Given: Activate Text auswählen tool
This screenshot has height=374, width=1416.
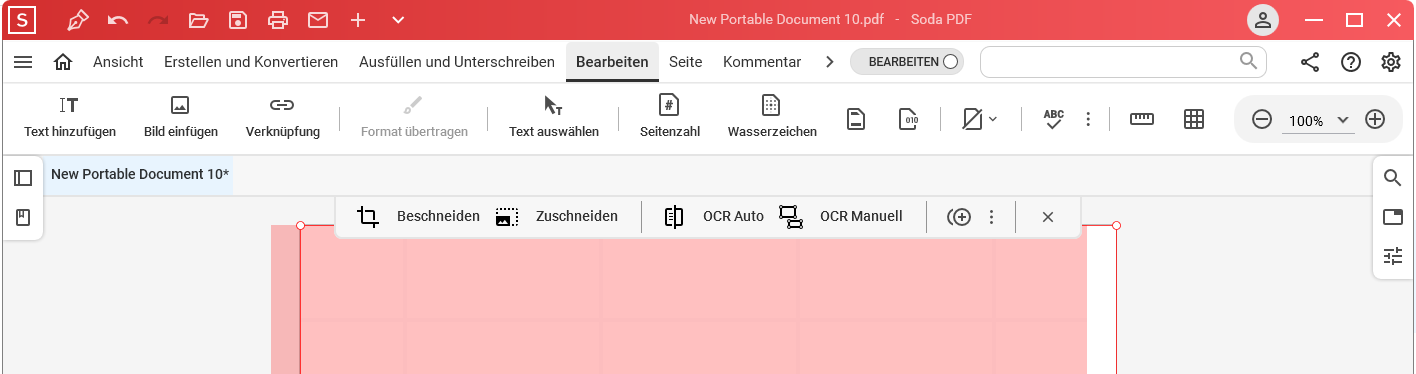Looking at the screenshot, I should 554,118.
